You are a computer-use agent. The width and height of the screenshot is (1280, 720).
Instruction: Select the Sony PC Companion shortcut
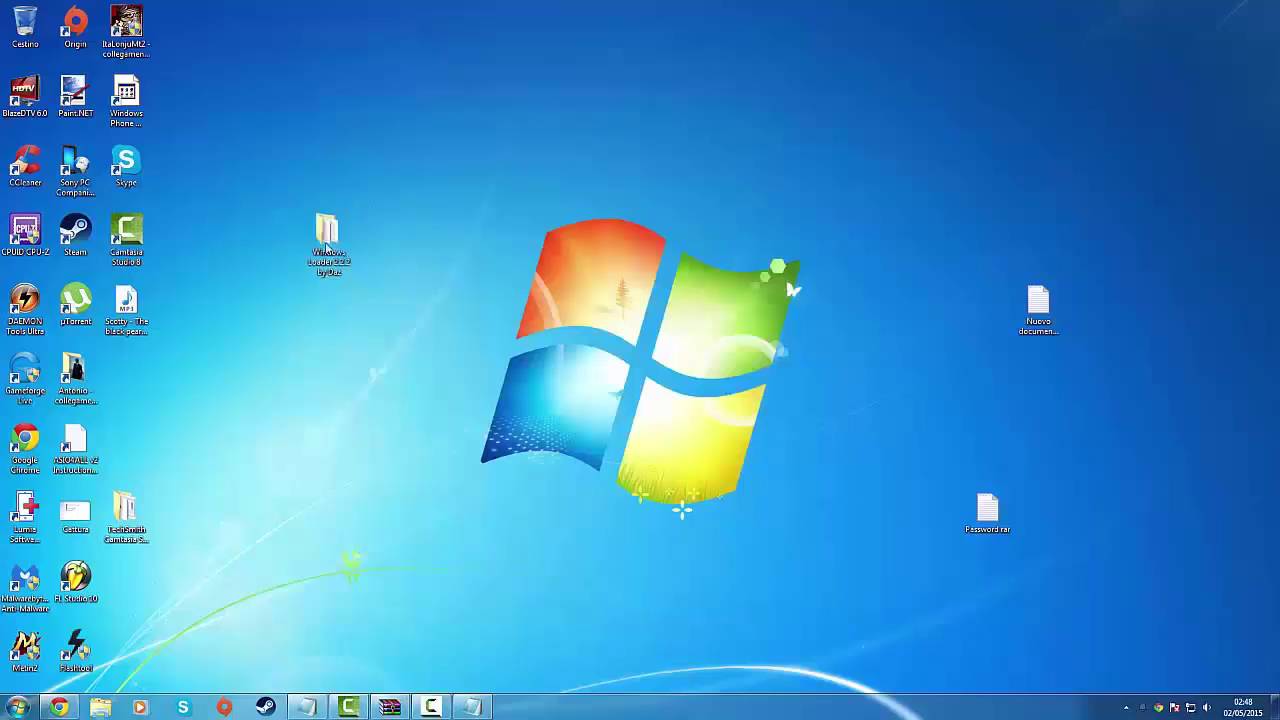coord(75,171)
